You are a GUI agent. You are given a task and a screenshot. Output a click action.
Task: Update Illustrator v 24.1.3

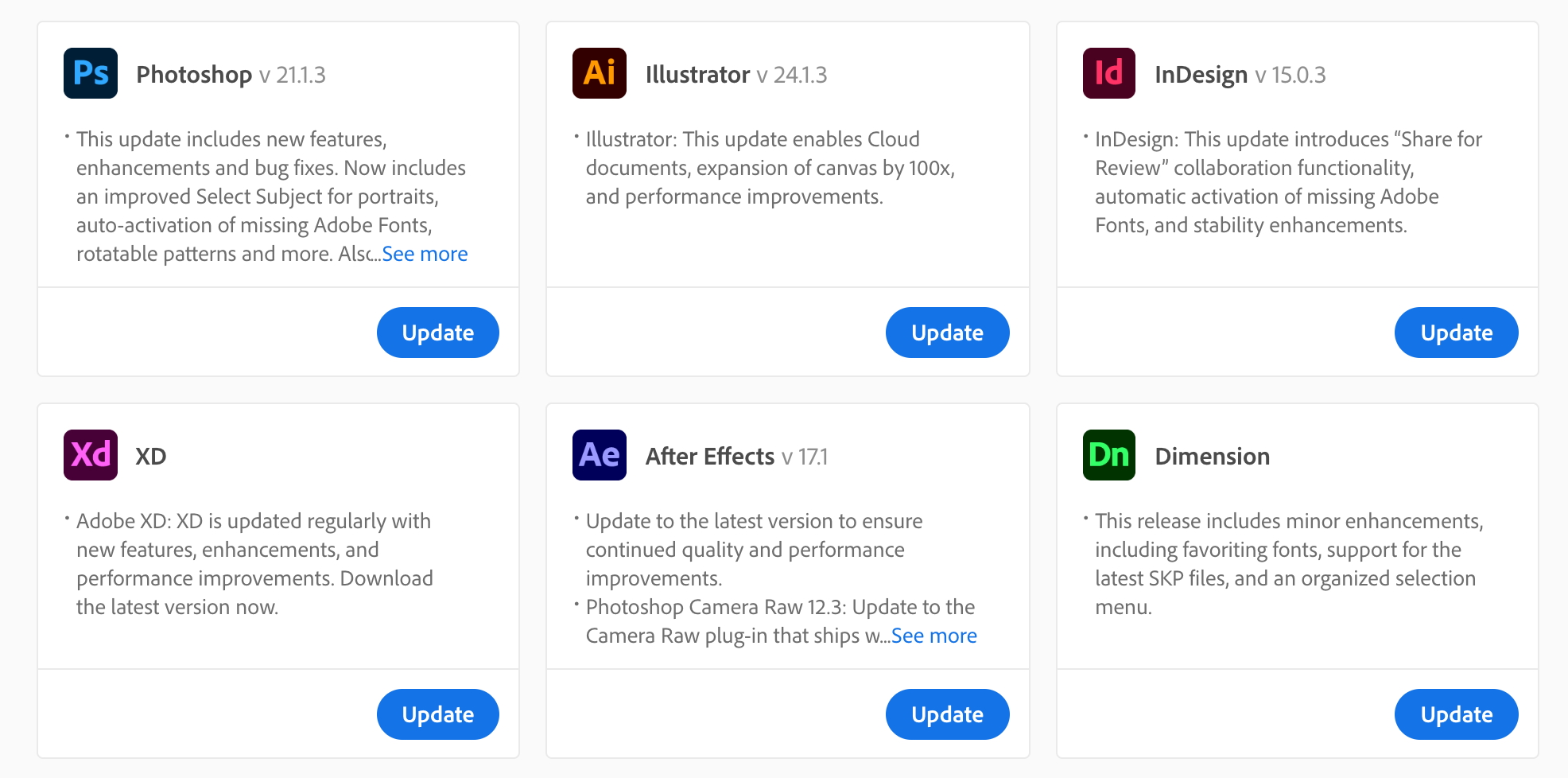pyautogui.click(x=948, y=333)
